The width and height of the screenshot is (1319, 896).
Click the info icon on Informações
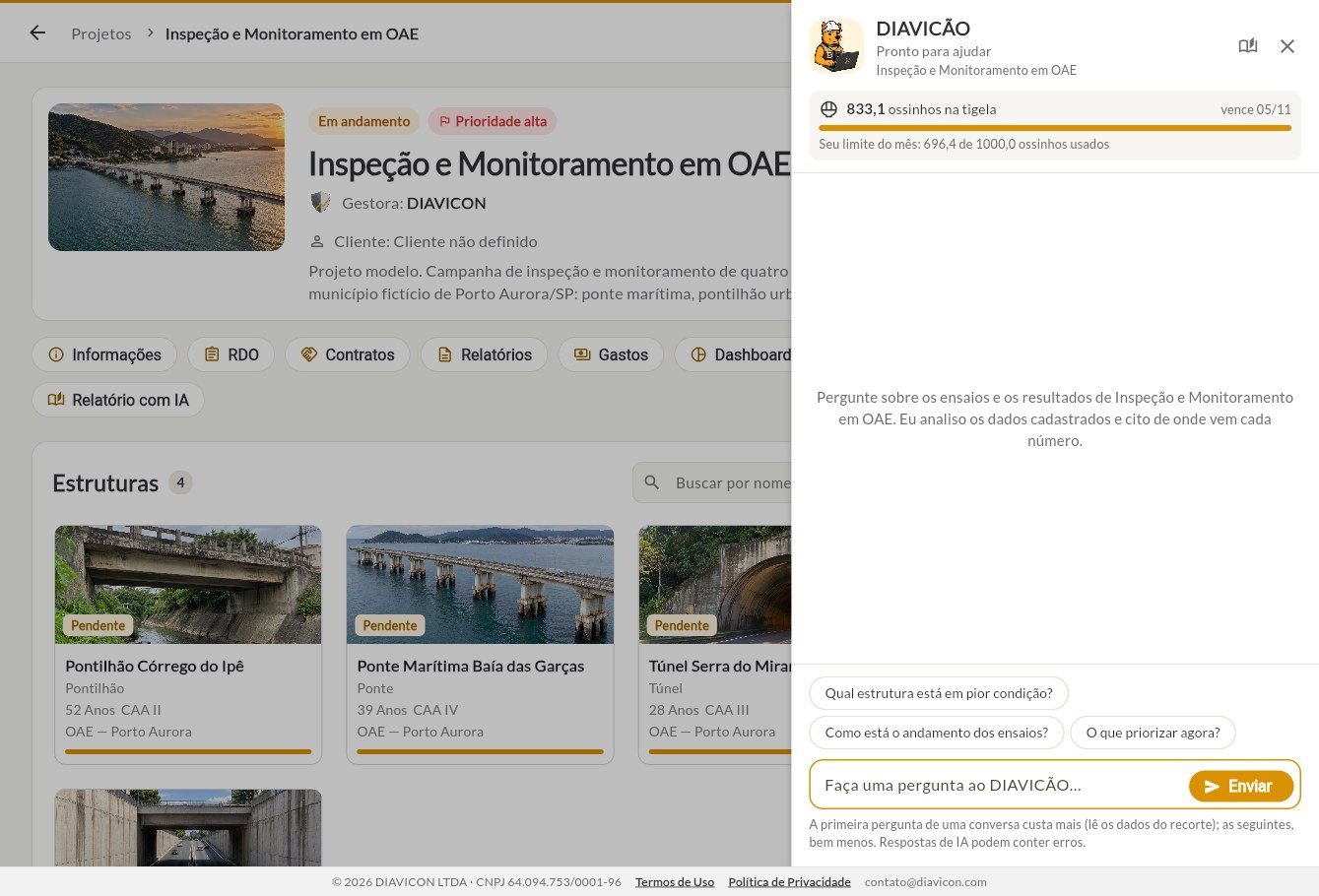coord(56,354)
